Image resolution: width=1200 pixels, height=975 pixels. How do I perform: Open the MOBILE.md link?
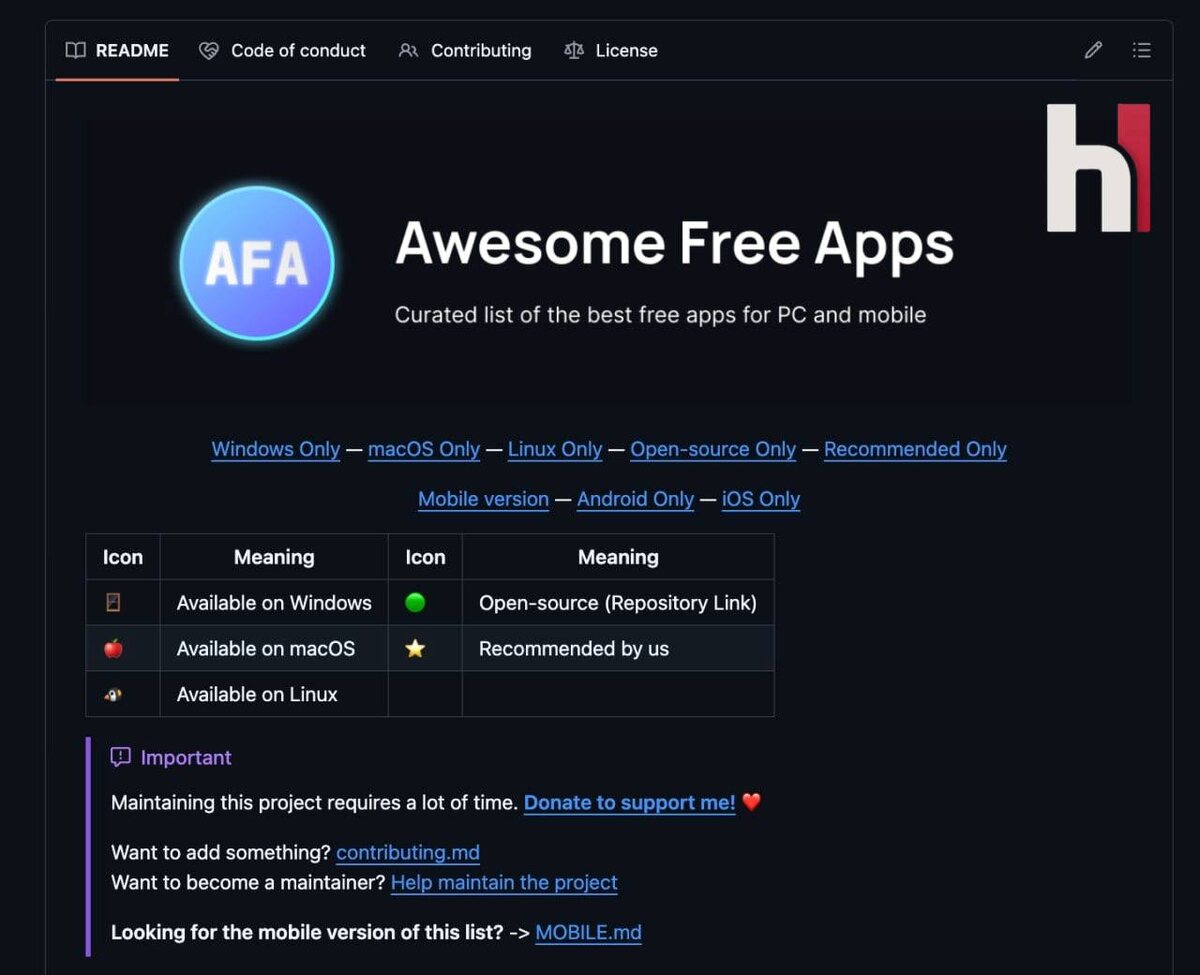tap(589, 932)
